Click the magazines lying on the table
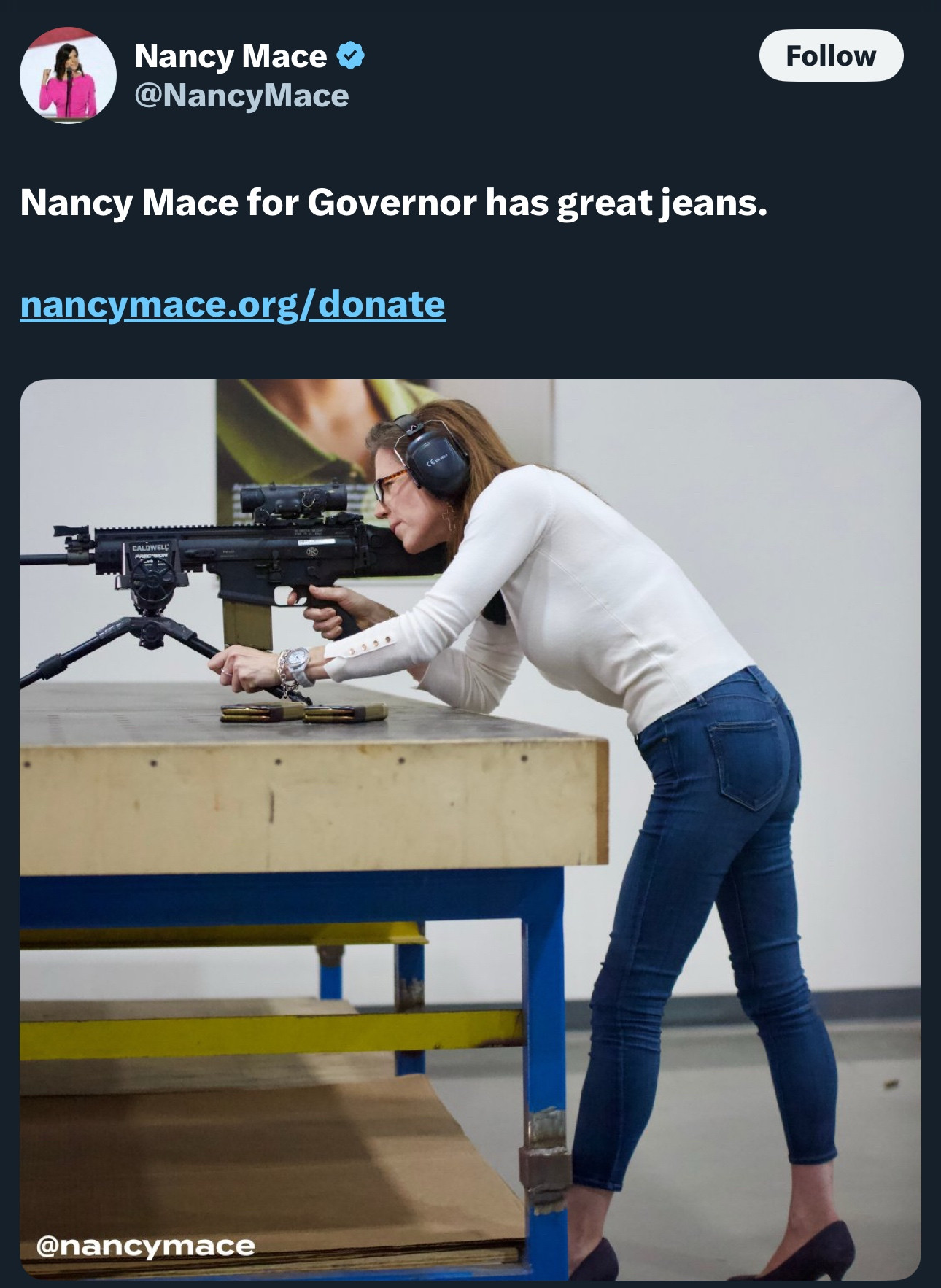 (303, 713)
